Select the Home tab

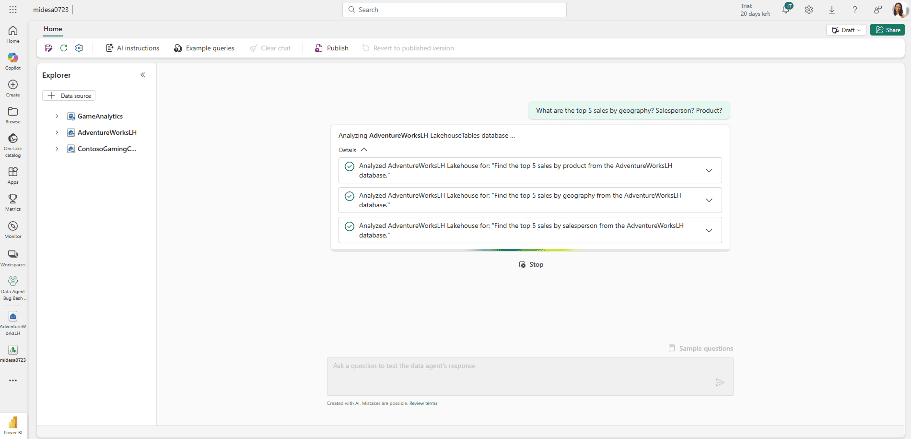[x=53, y=30]
